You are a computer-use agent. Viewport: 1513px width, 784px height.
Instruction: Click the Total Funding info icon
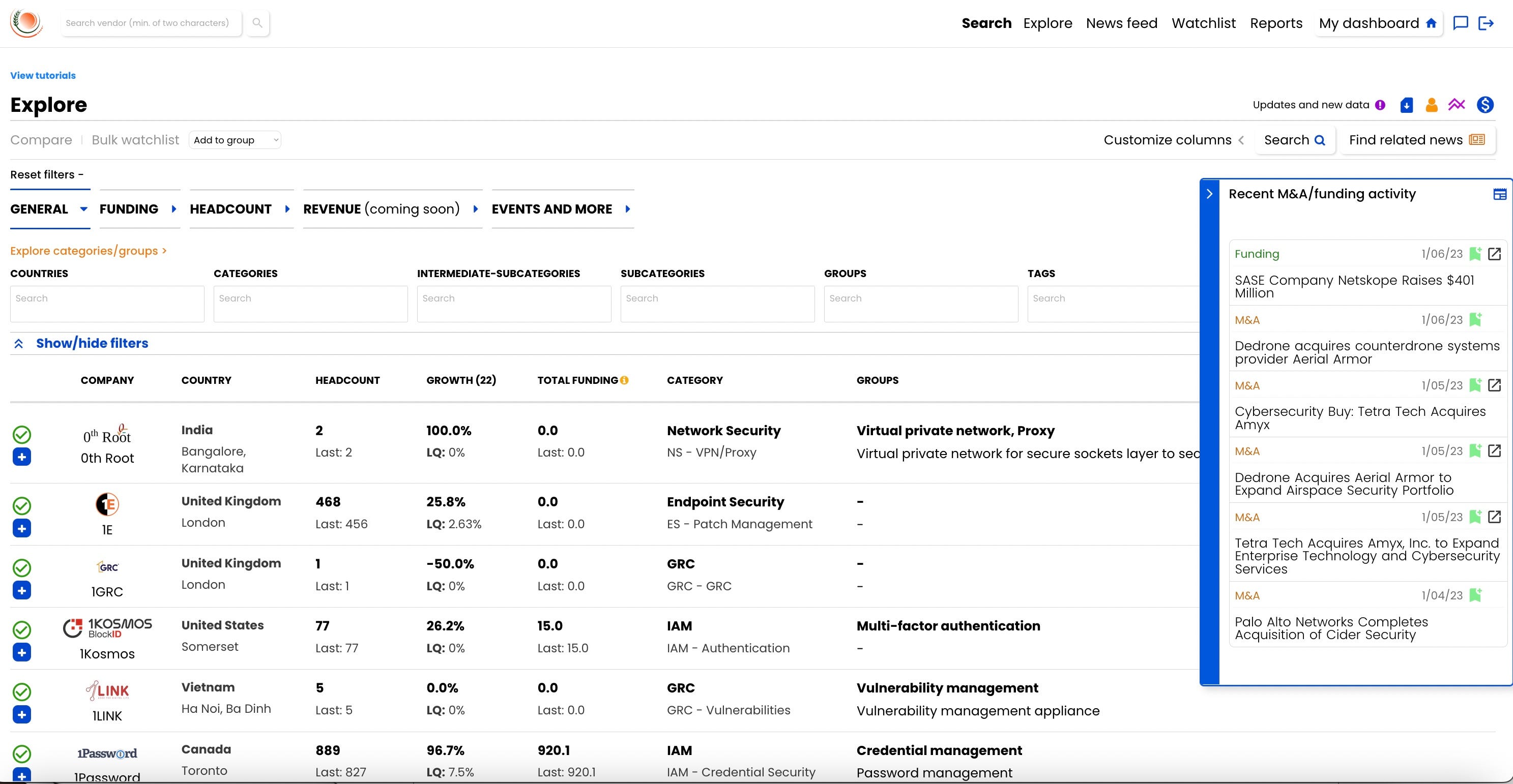tap(624, 380)
